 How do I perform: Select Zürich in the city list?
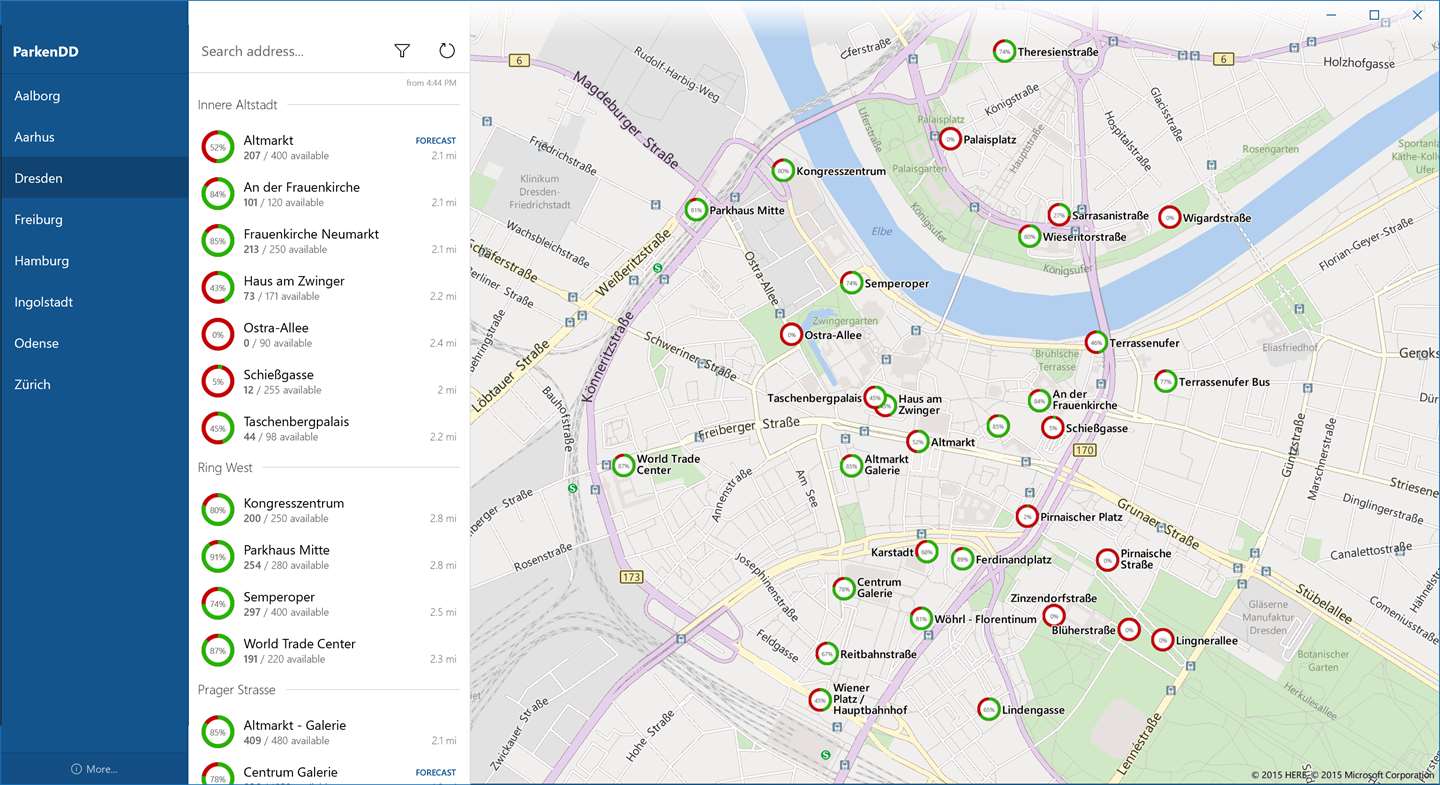click(32, 384)
